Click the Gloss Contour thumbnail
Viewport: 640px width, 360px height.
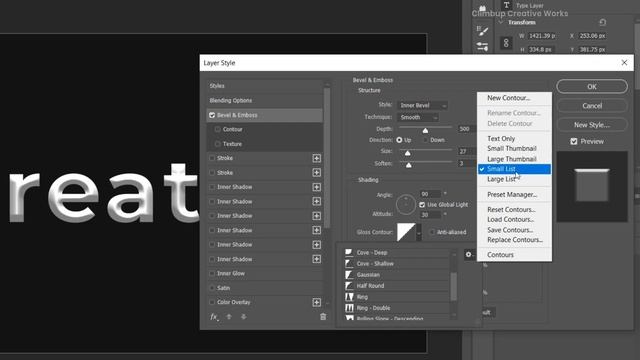406,232
